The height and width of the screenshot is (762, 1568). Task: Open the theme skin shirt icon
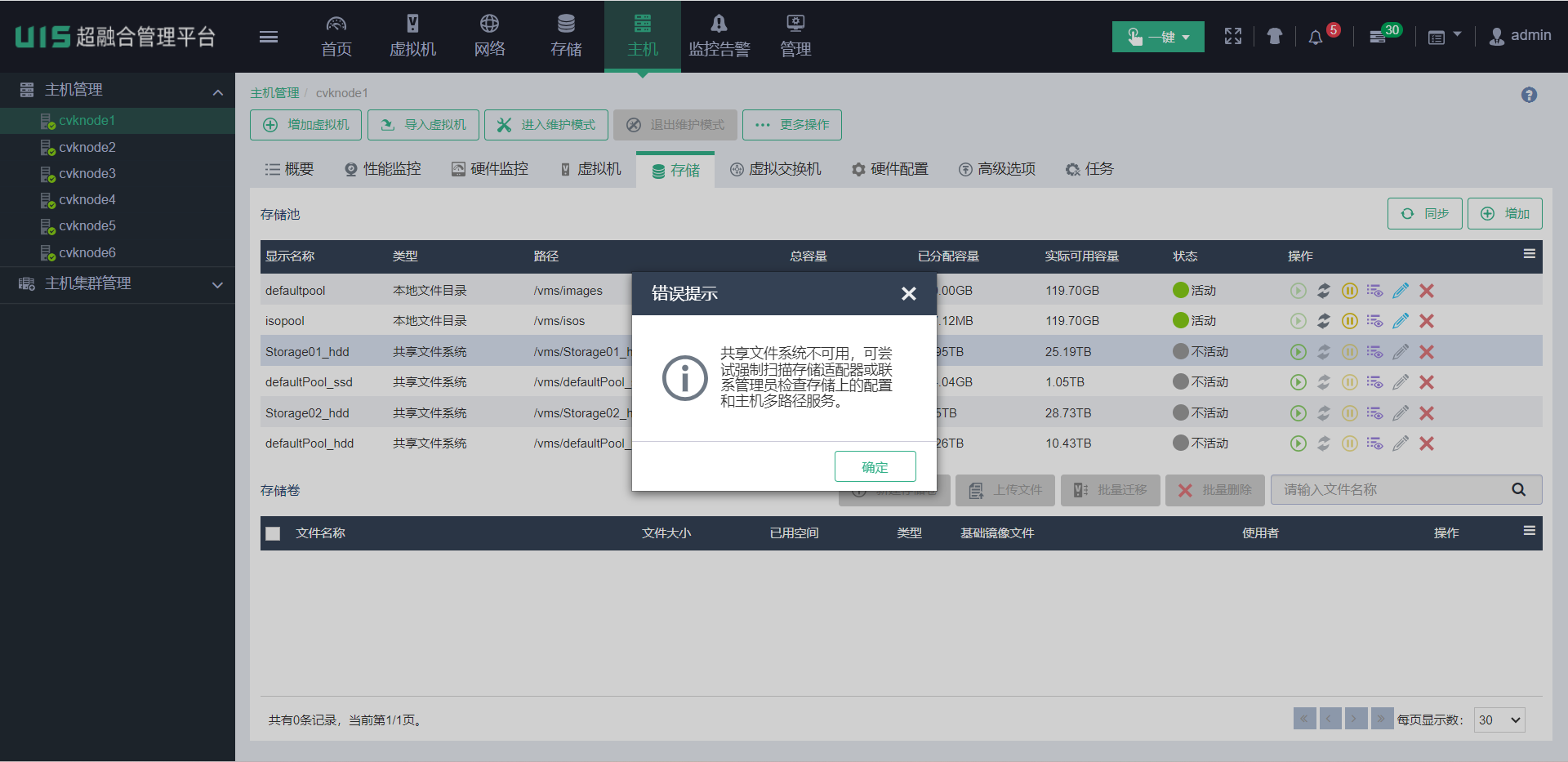[x=1274, y=36]
